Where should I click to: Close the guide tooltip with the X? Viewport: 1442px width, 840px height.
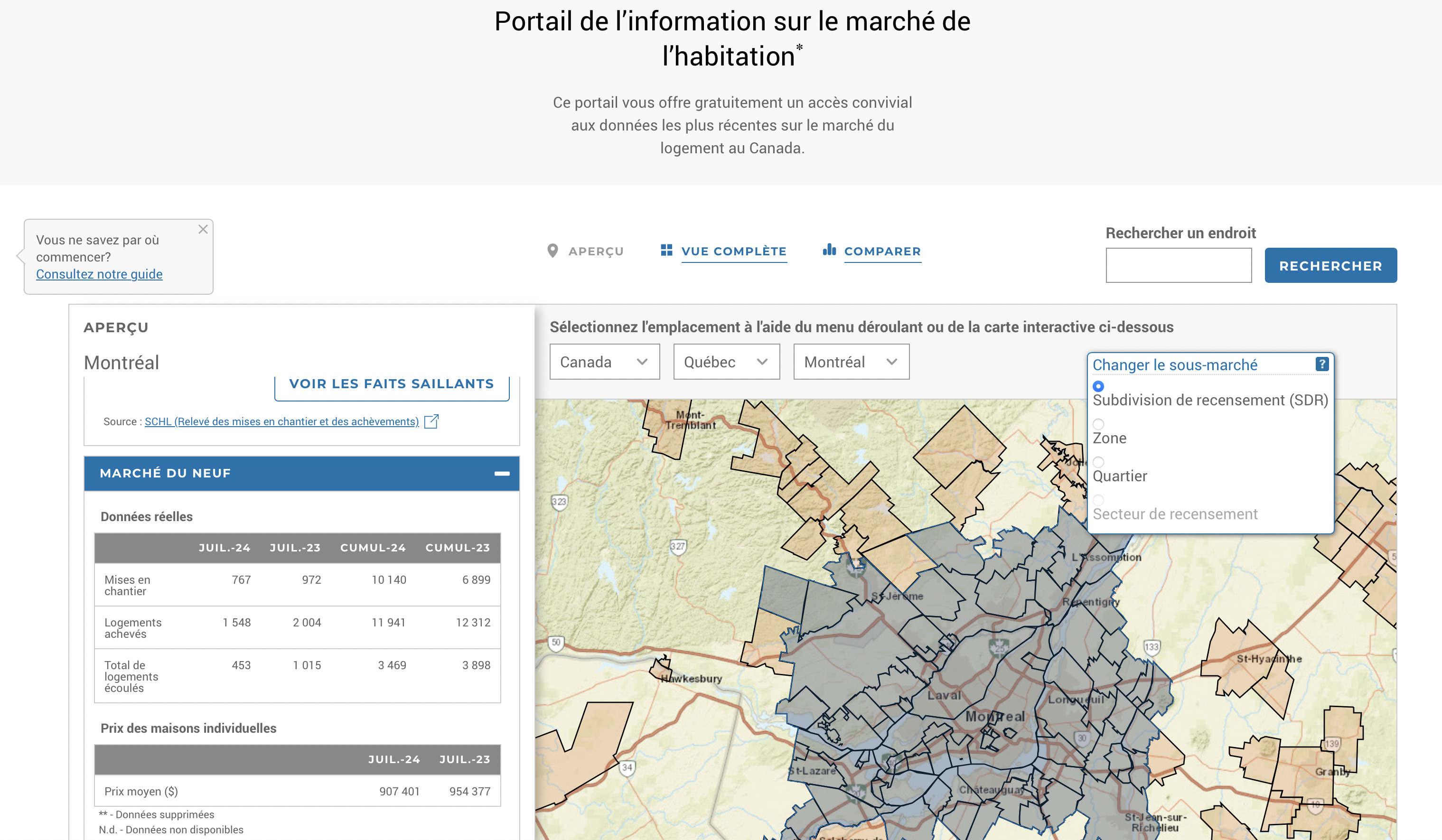click(203, 229)
